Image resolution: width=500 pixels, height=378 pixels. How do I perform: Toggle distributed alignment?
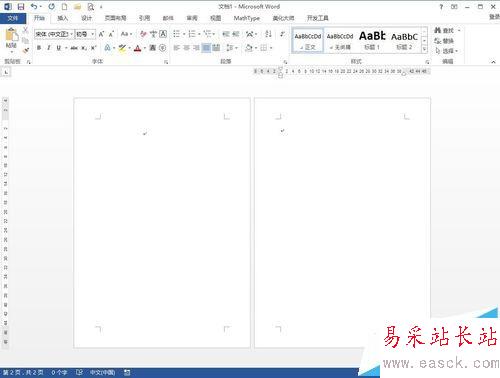pyautogui.click(x=216, y=48)
